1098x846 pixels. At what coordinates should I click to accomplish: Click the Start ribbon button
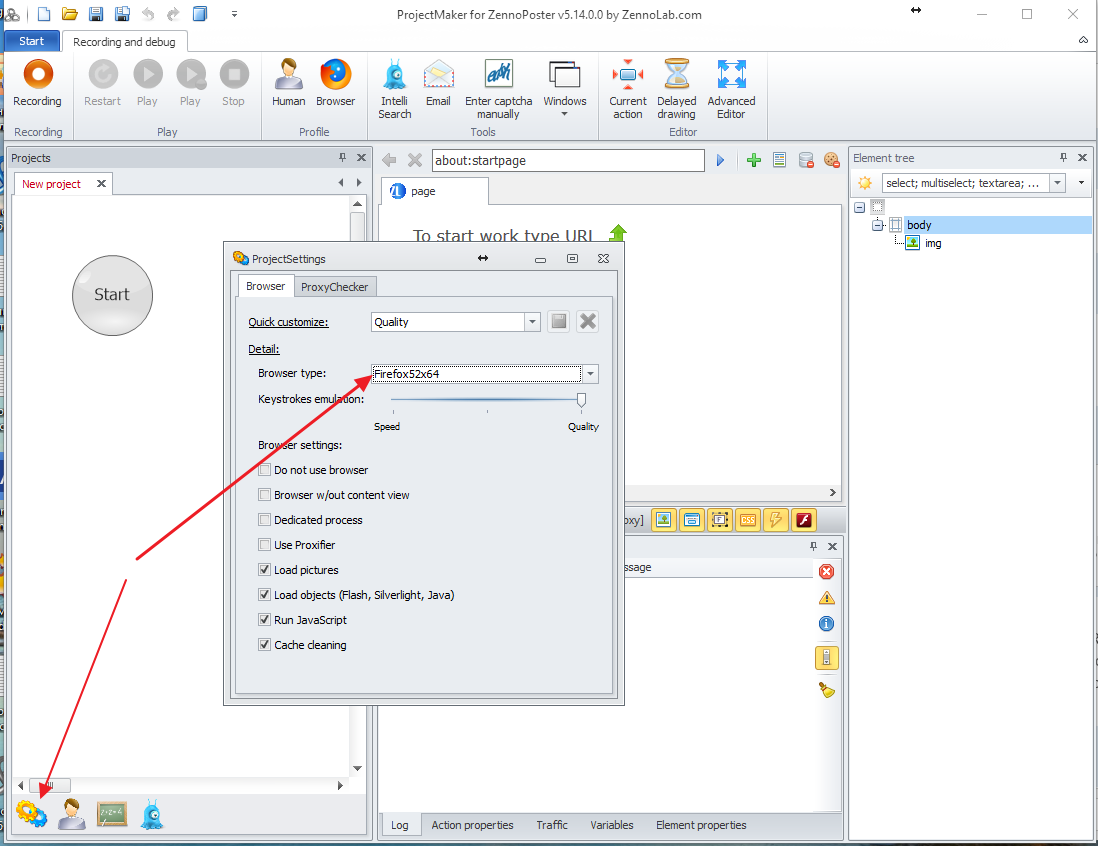[32, 41]
